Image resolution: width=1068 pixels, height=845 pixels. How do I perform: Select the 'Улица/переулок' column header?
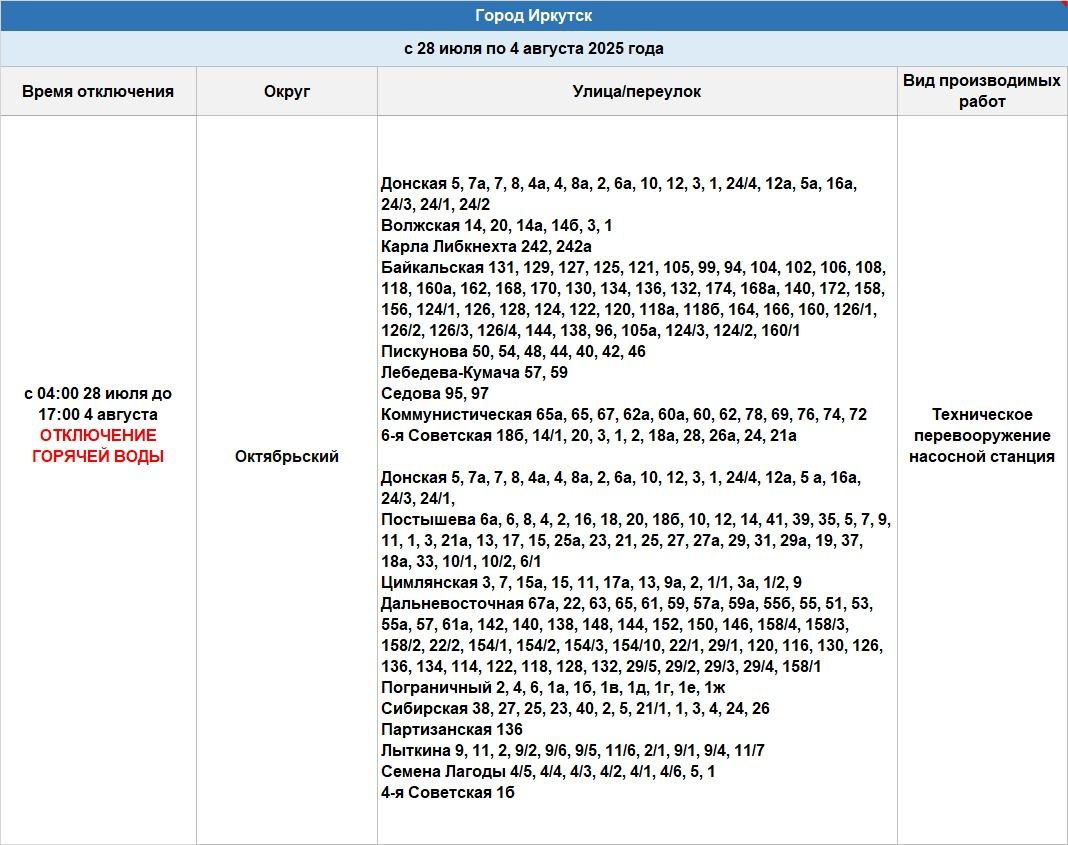point(636,92)
